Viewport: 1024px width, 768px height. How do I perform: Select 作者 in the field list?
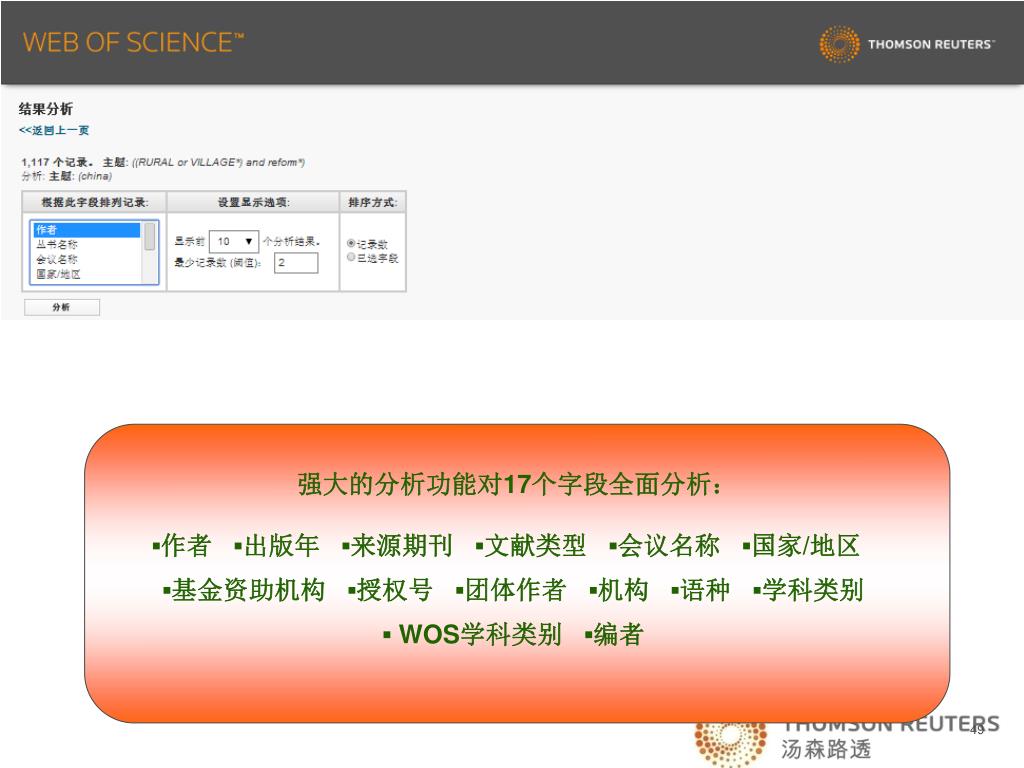pyautogui.click(x=86, y=230)
